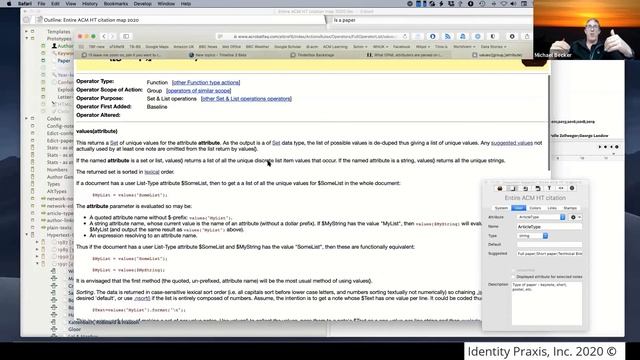Select the Paper prototype in the outline
Screen dimensions: 640x360
coord(64,61)
